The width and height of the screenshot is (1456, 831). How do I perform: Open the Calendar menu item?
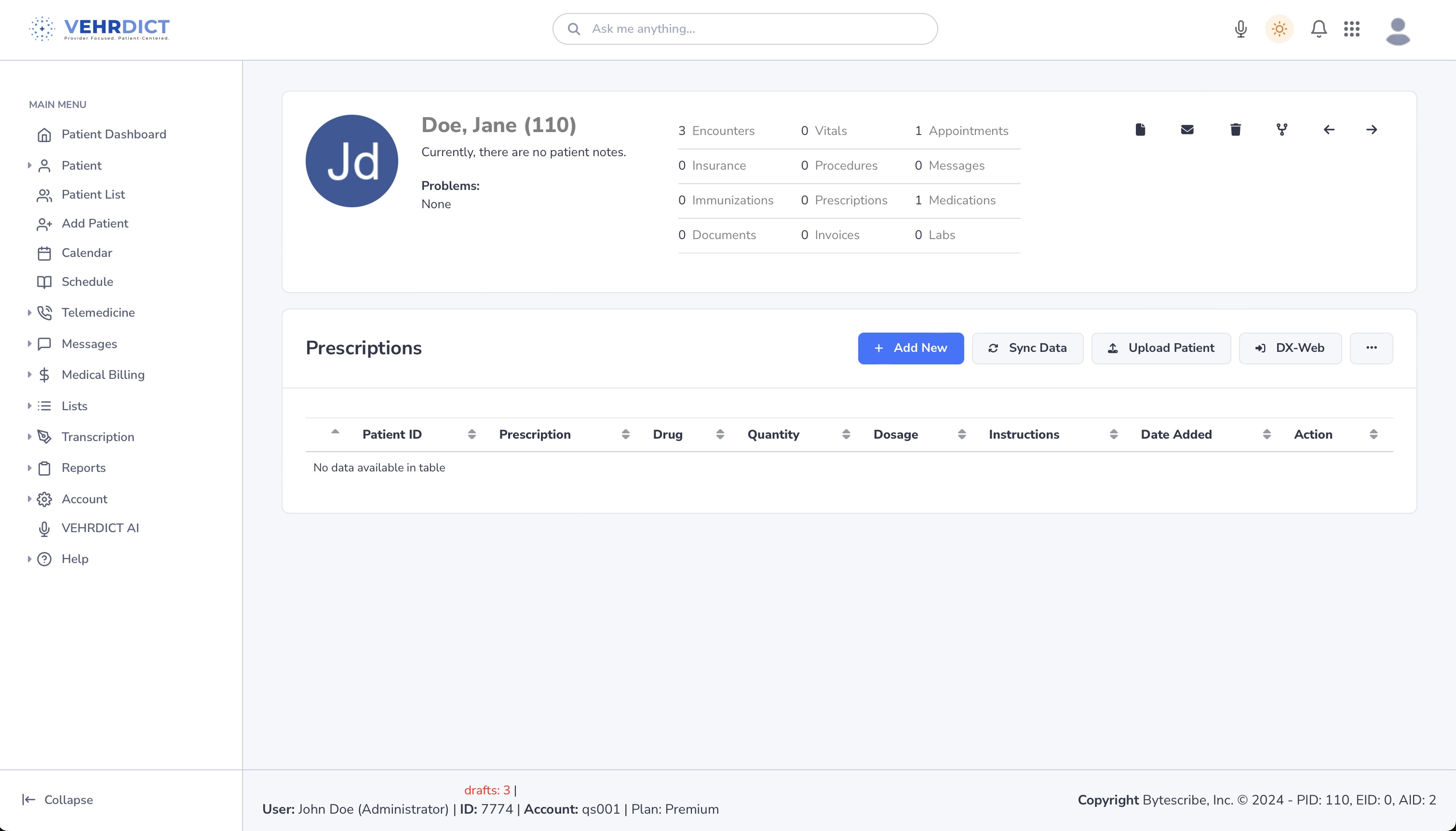87,253
